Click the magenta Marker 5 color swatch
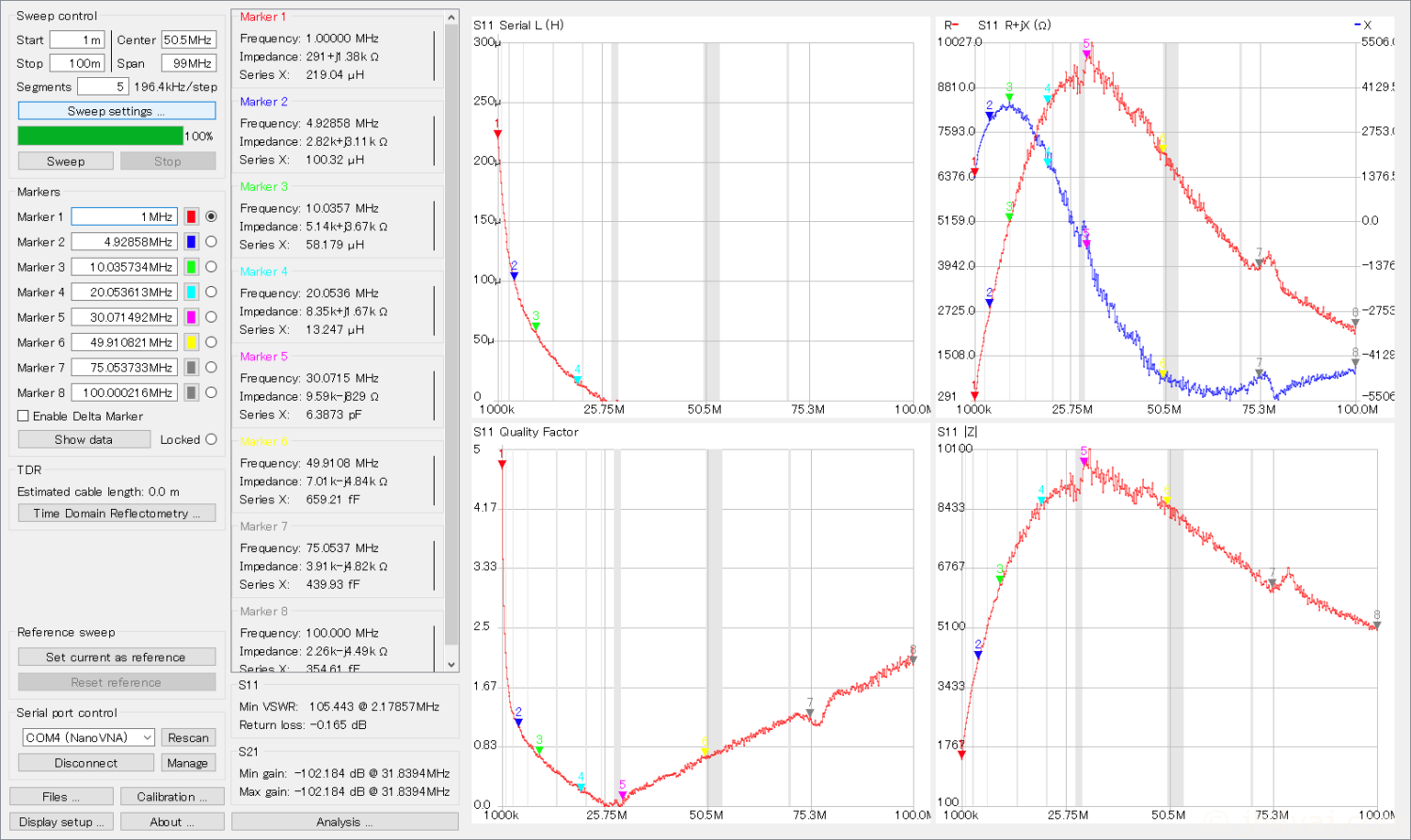Viewport: 1411px width, 840px height. pyautogui.click(x=191, y=318)
